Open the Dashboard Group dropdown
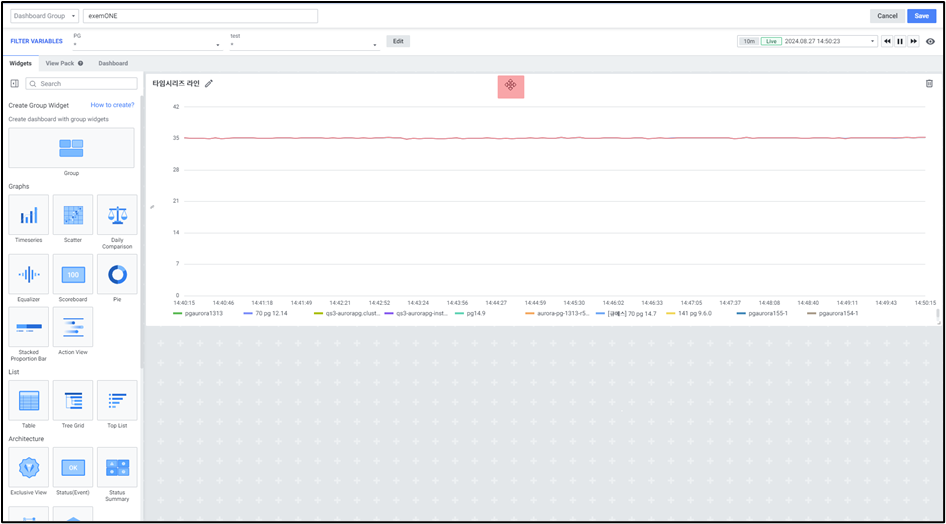Screen dimensions: 946x524 pos(44,16)
